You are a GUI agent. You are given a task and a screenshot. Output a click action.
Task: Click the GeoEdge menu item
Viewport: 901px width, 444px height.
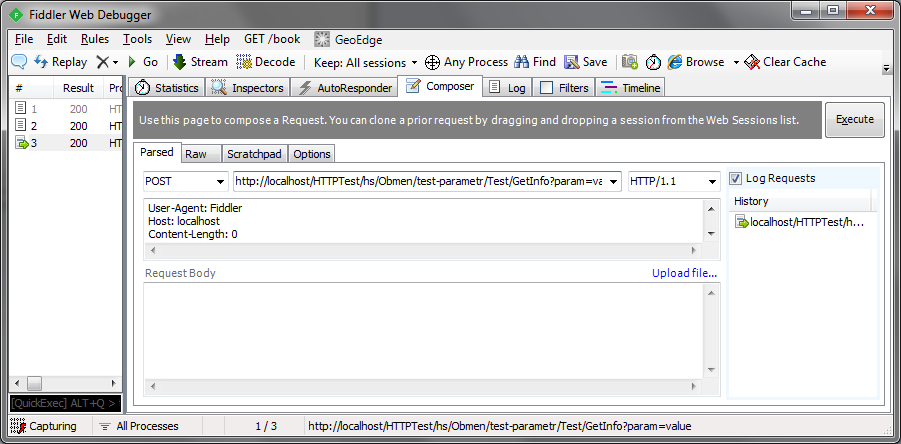(x=348, y=39)
